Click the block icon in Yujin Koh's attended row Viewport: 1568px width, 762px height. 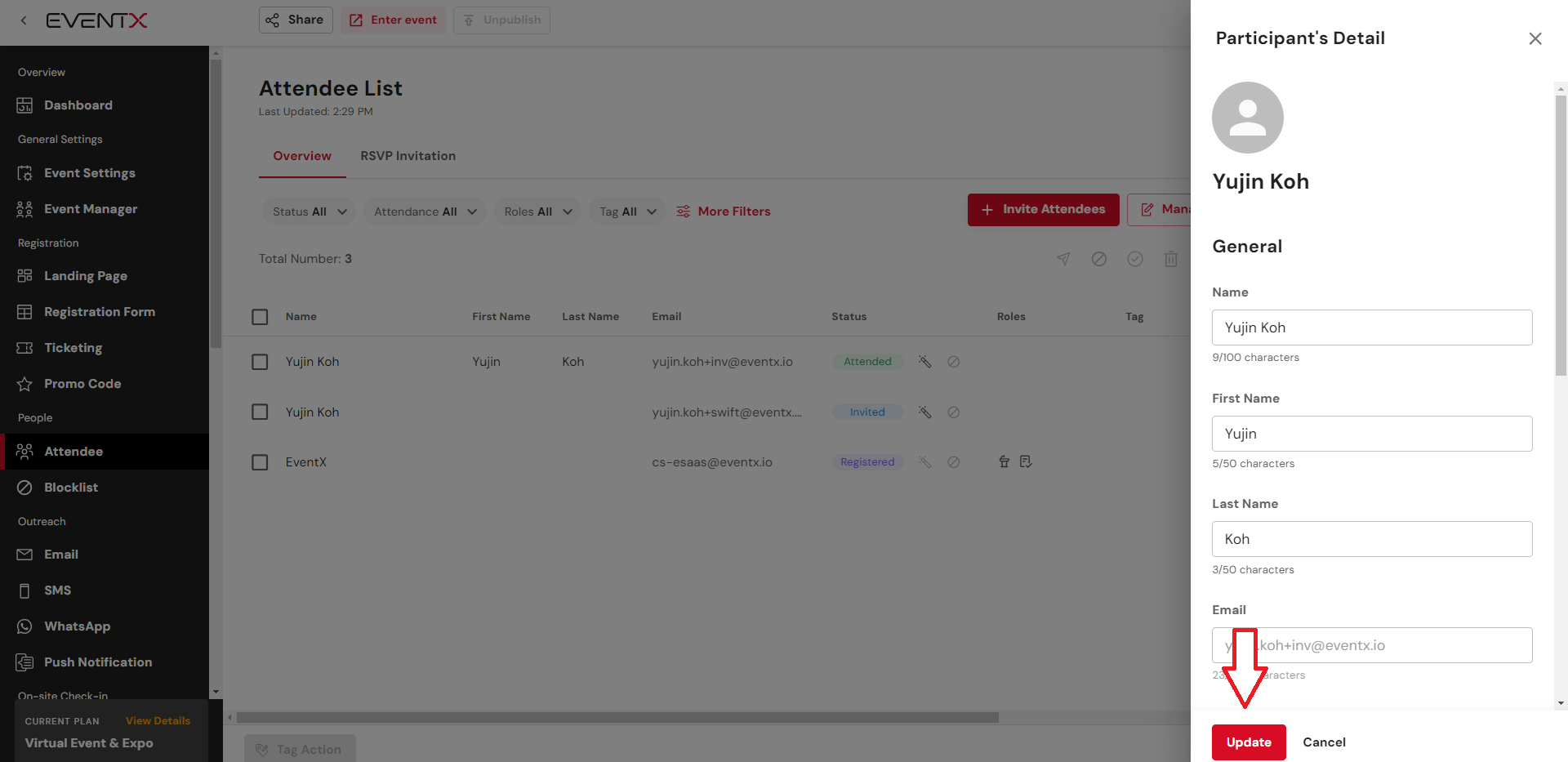(953, 362)
